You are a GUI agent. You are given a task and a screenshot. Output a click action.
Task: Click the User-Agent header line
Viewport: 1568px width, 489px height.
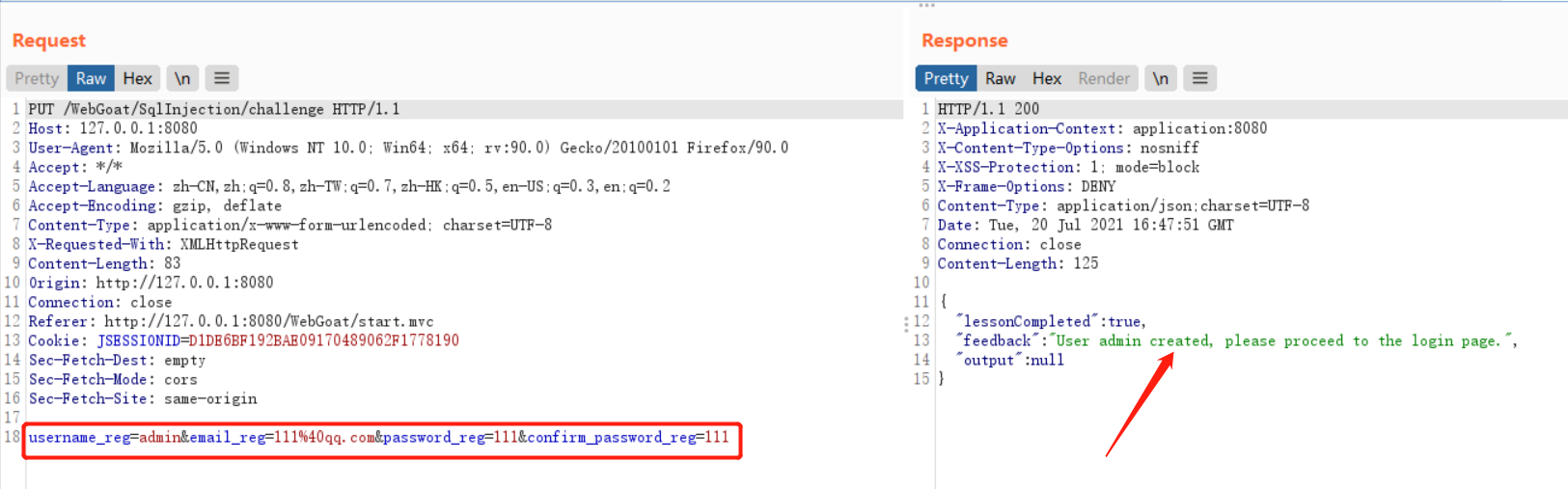click(x=408, y=148)
